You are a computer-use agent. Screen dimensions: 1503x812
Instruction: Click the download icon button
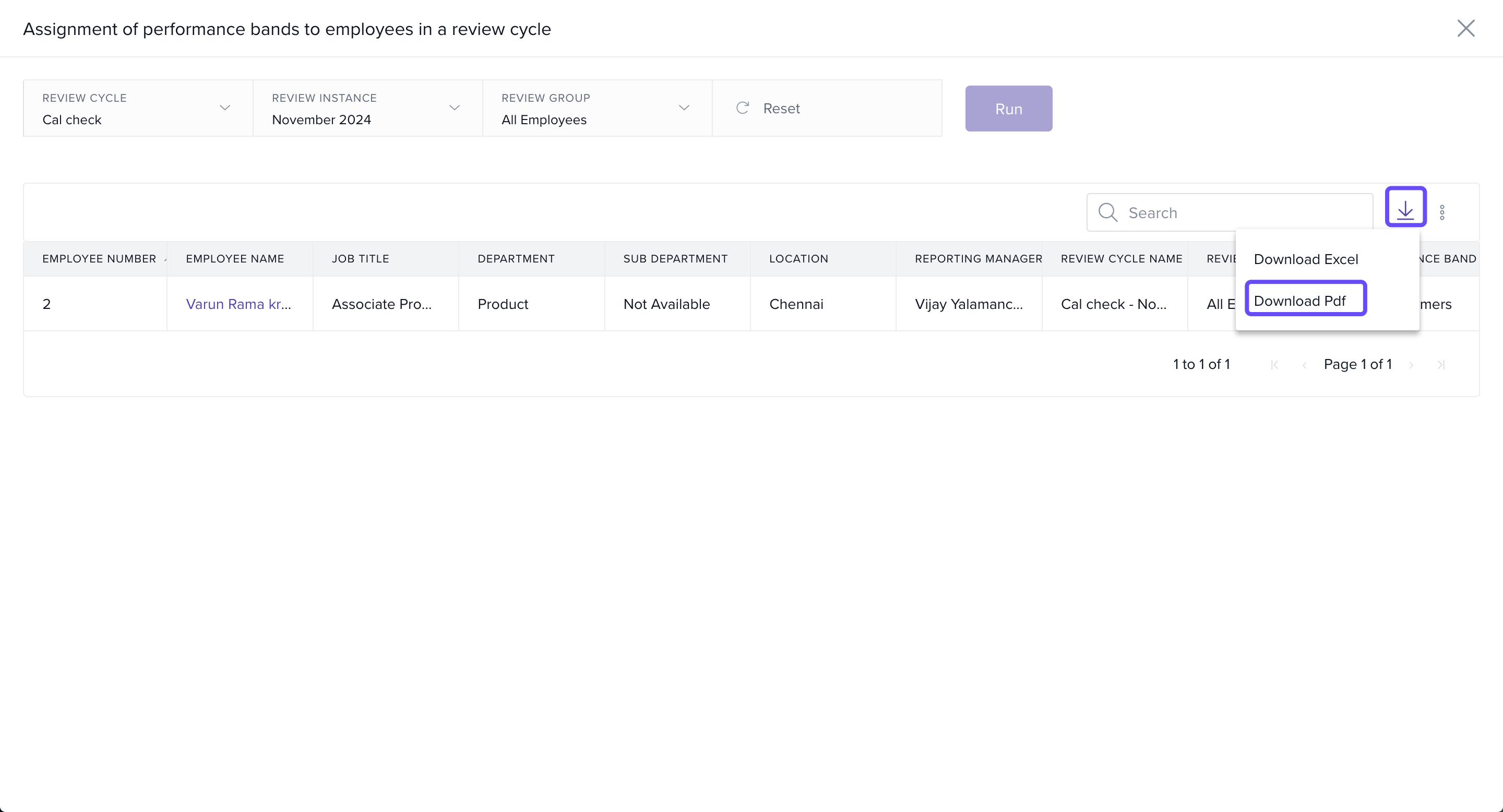[x=1405, y=207]
